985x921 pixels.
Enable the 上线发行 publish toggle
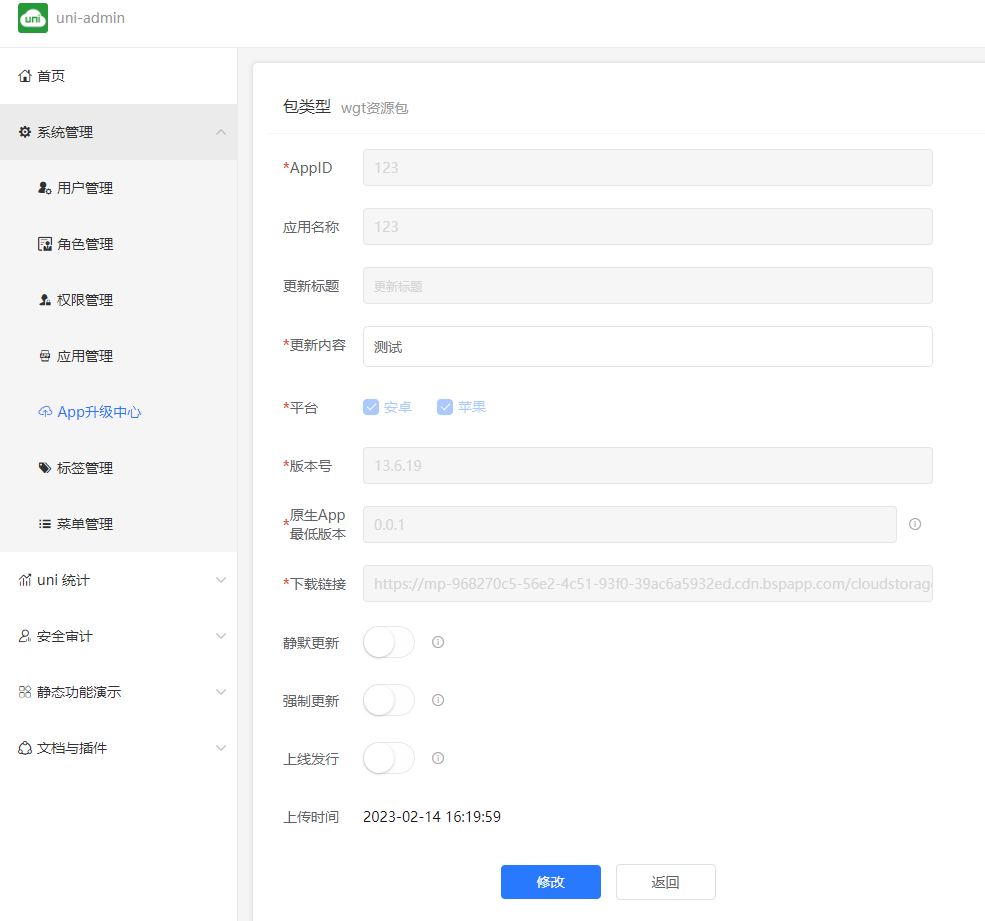click(x=388, y=758)
